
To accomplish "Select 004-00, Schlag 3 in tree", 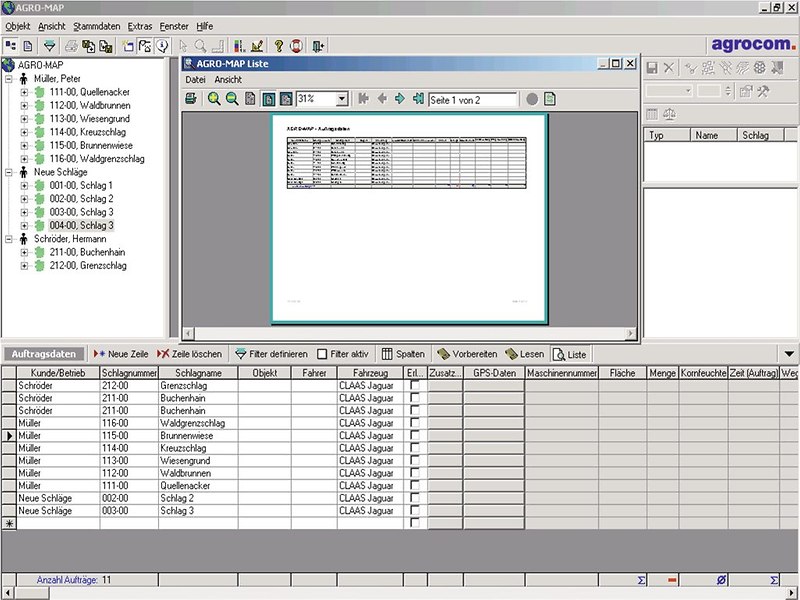I will pyautogui.click(x=81, y=226).
